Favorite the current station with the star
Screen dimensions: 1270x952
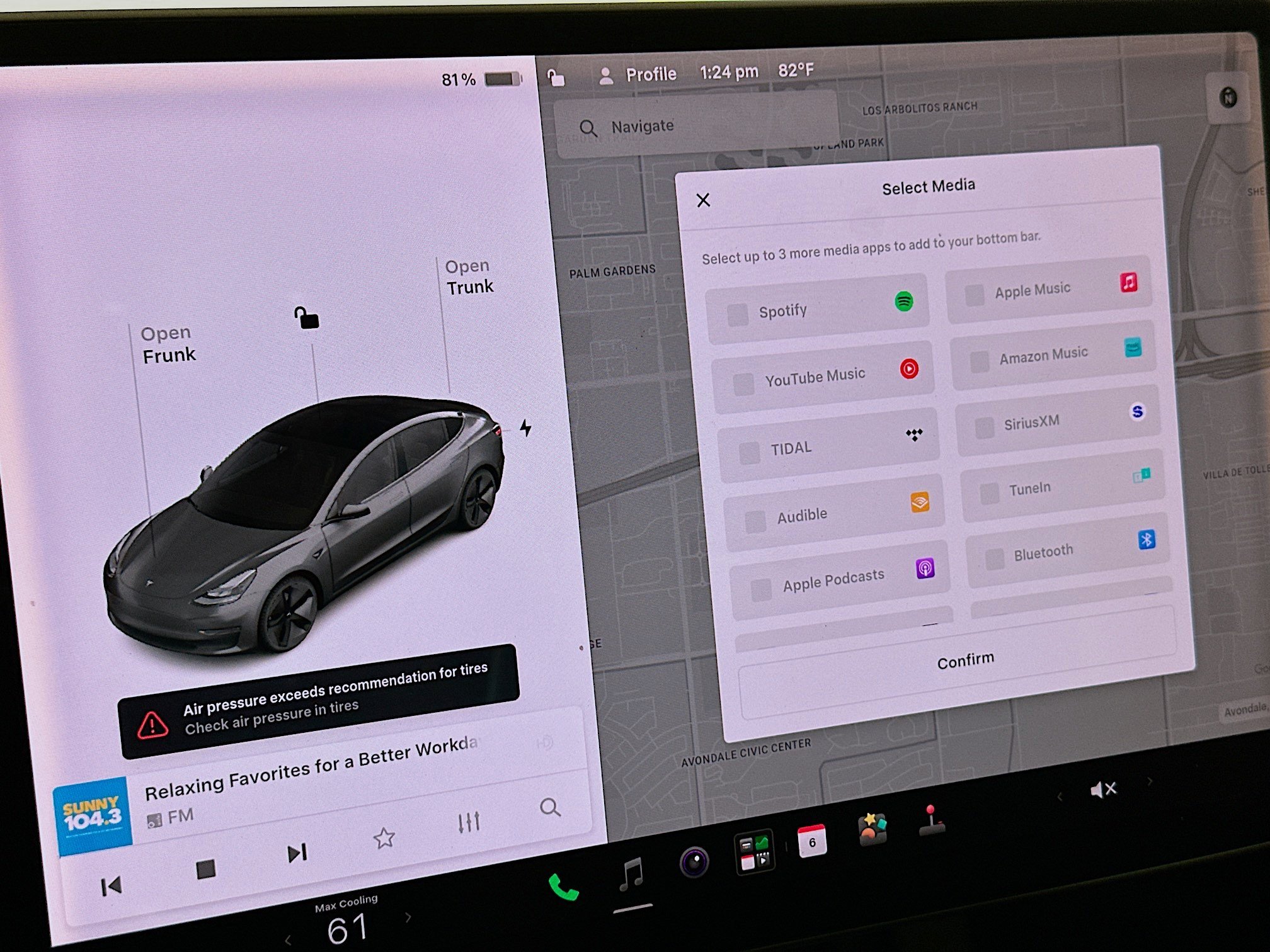pos(384,838)
